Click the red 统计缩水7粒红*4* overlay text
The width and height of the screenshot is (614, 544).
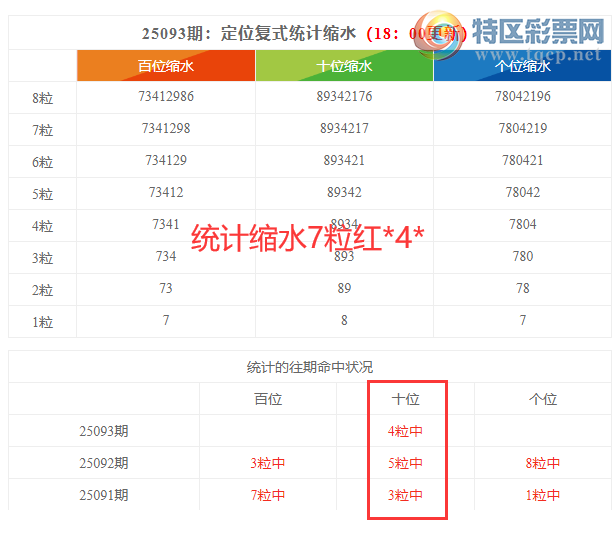click(308, 239)
